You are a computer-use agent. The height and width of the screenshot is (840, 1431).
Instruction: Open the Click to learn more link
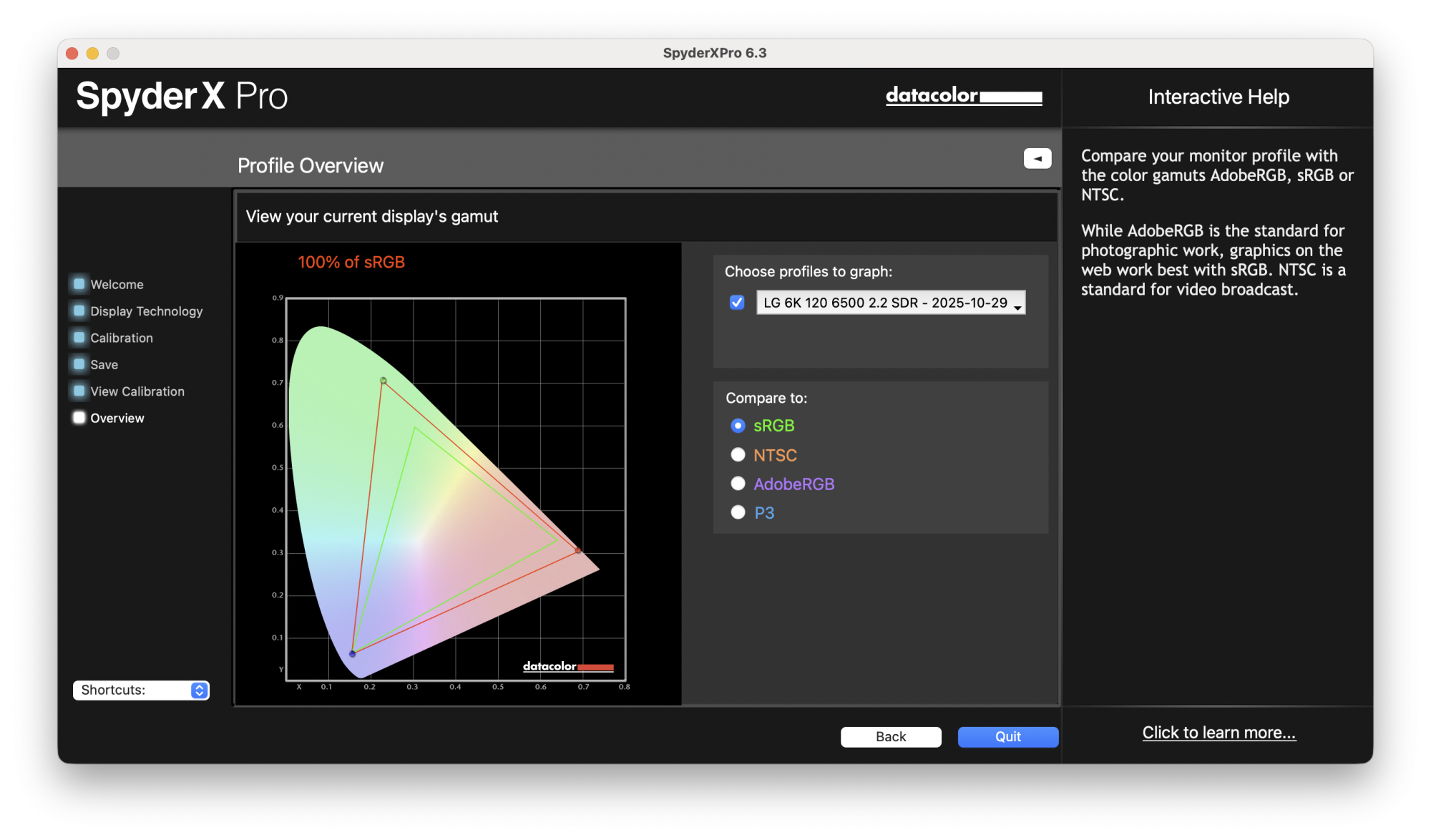1218,733
